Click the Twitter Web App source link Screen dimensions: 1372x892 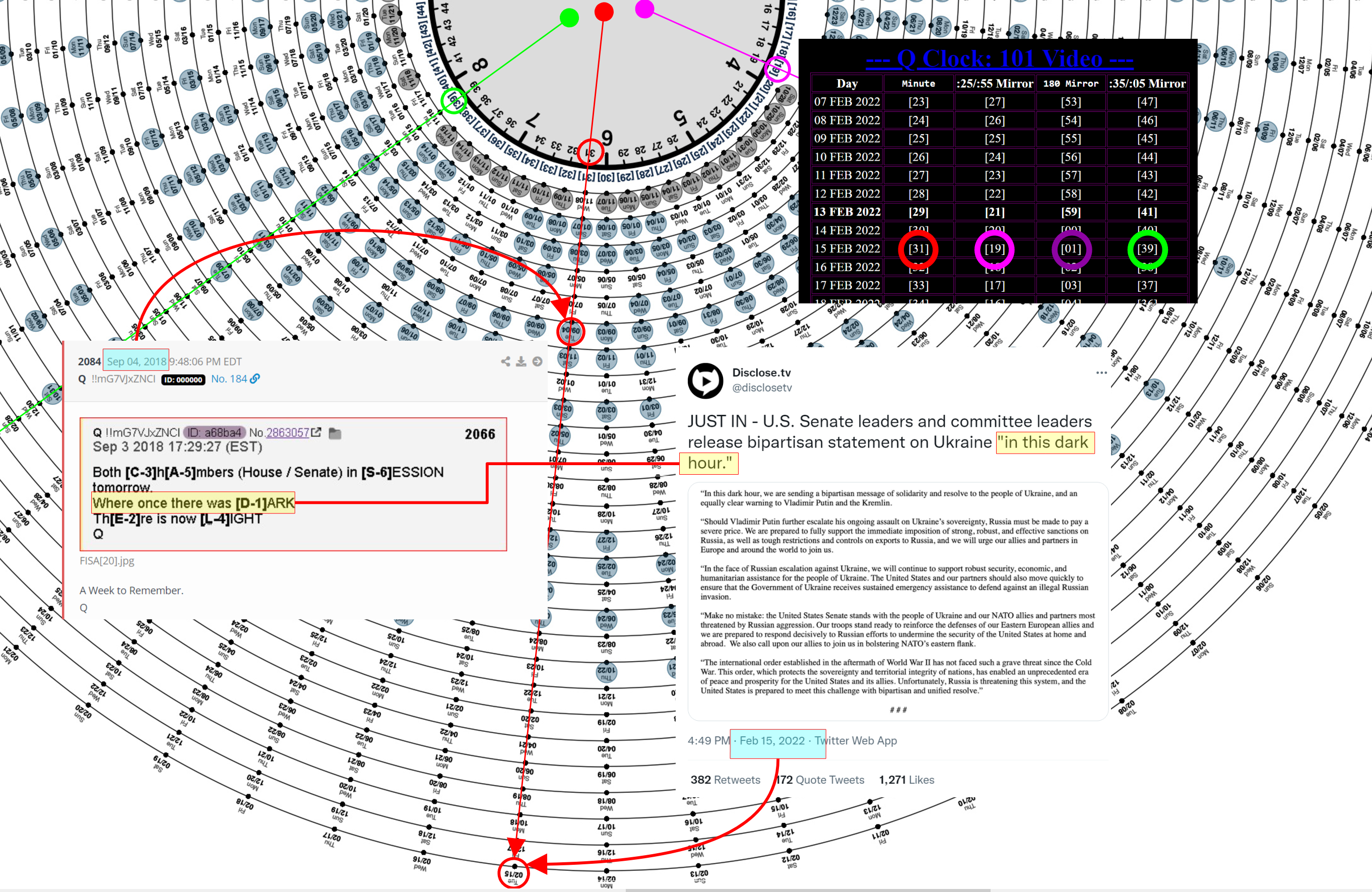(856, 740)
